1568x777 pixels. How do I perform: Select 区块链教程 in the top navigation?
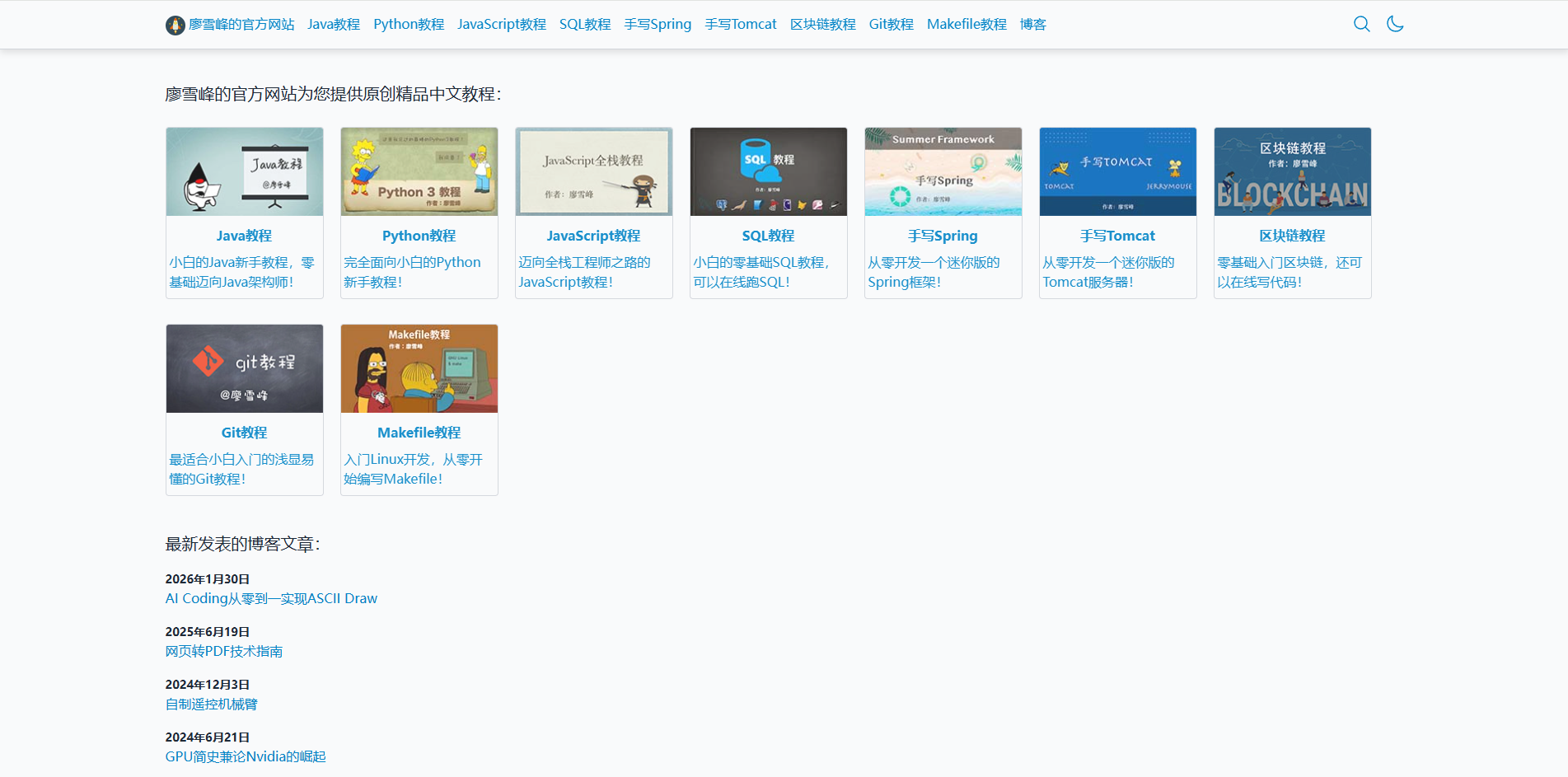822,25
